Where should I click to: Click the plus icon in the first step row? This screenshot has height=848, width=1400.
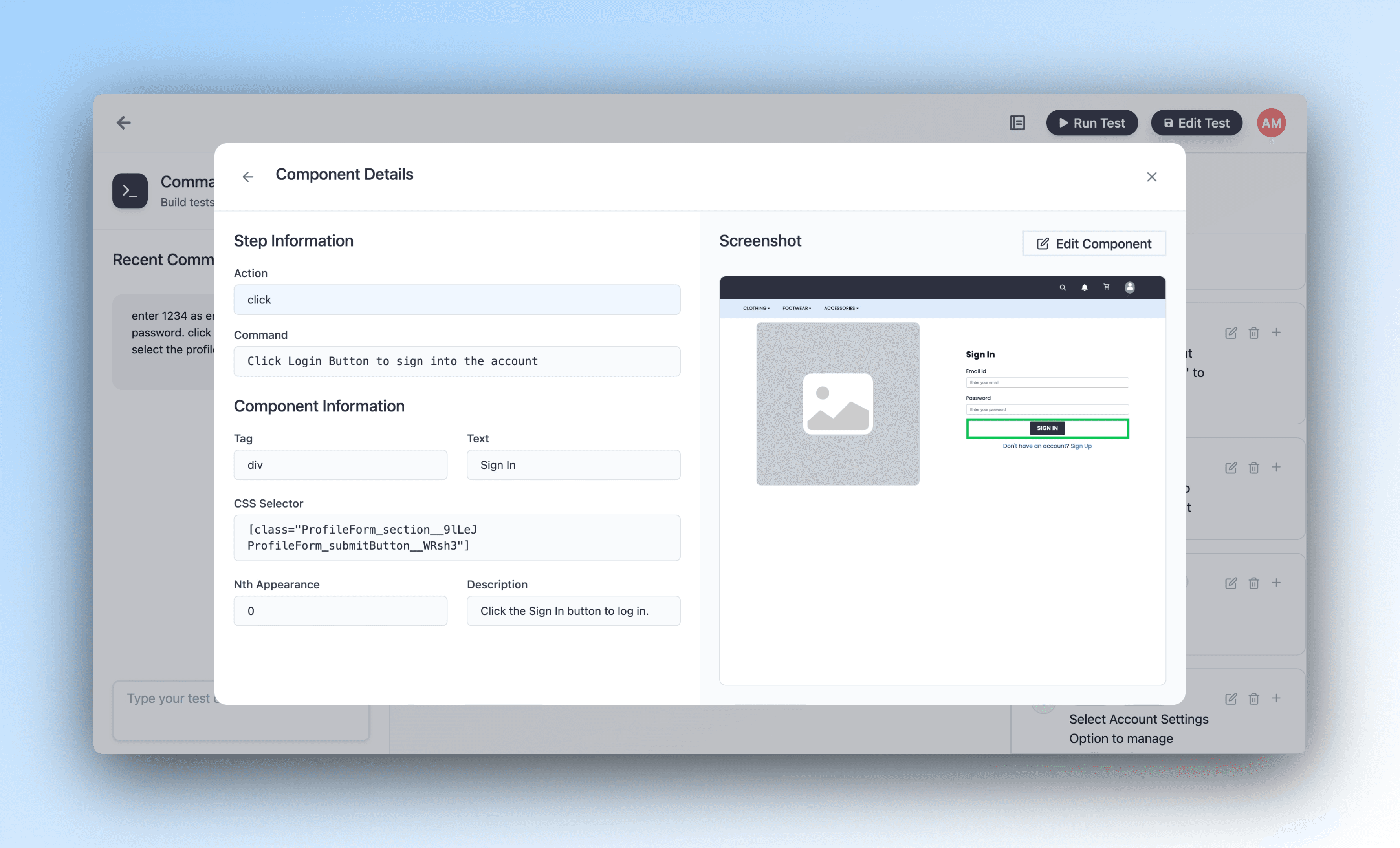tap(1276, 332)
